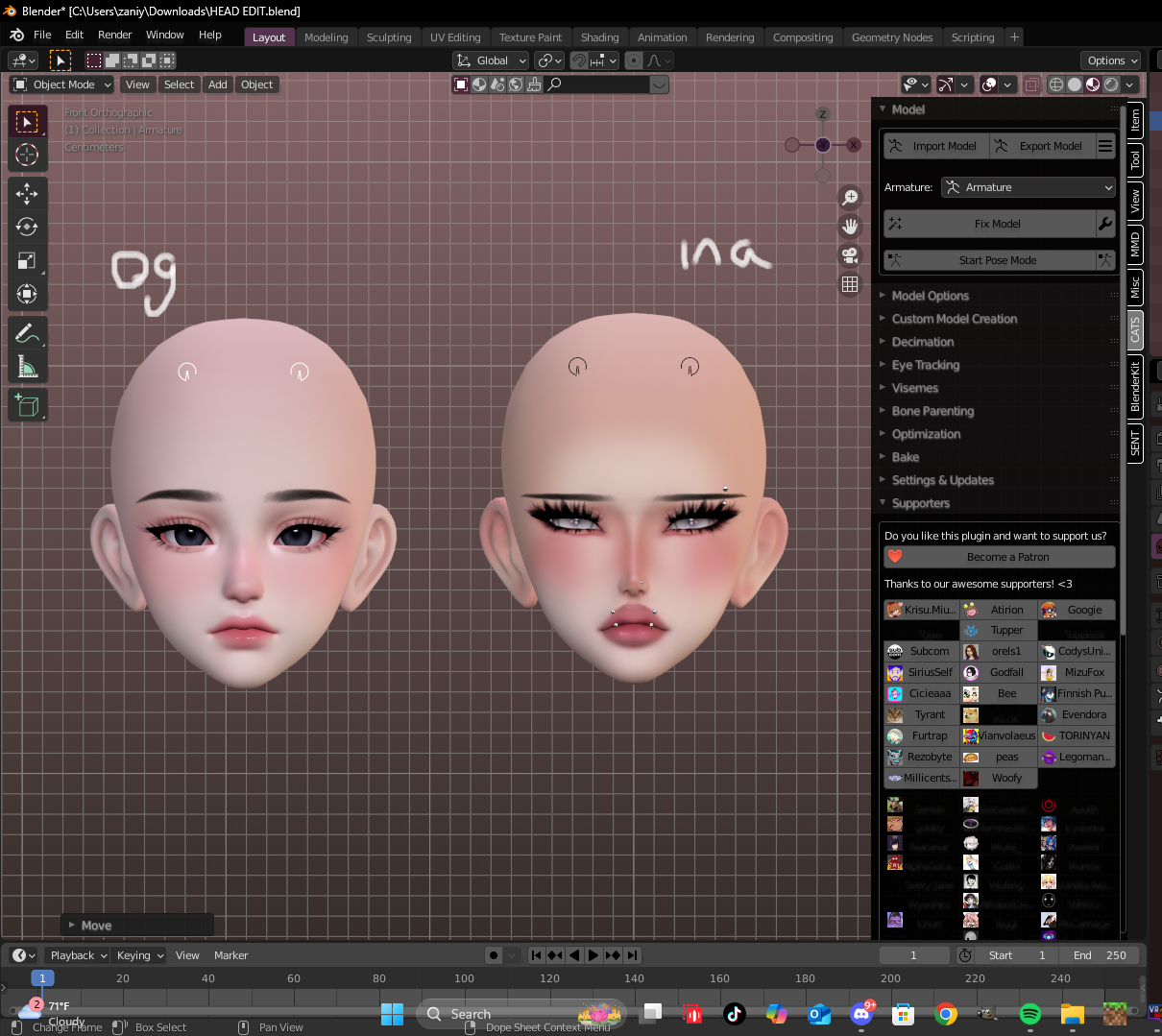Toggle auto keying record button
This screenshot has height=1036, width=1162.
pos(494,955)
